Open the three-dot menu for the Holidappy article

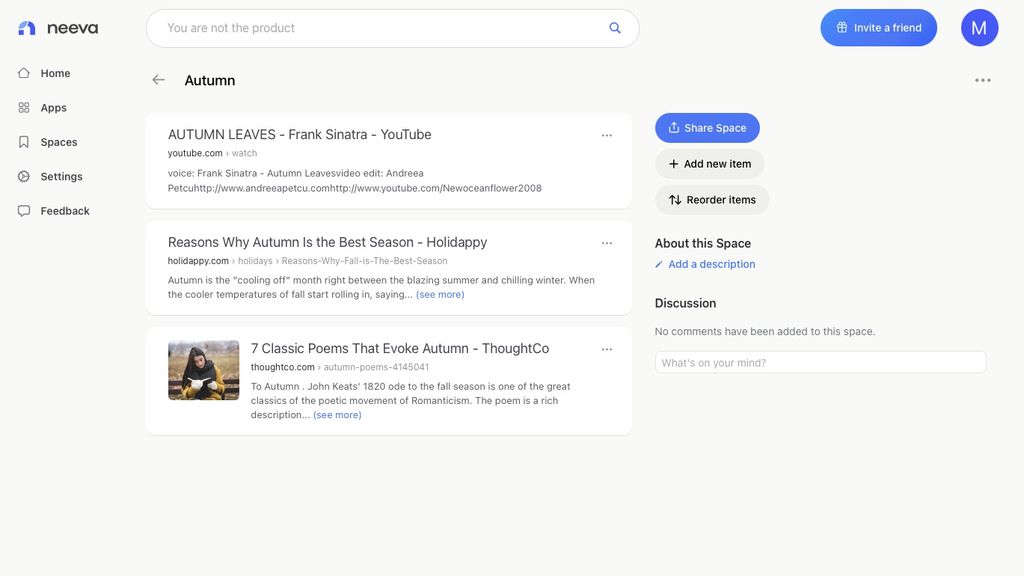click(x=607, y=243)
